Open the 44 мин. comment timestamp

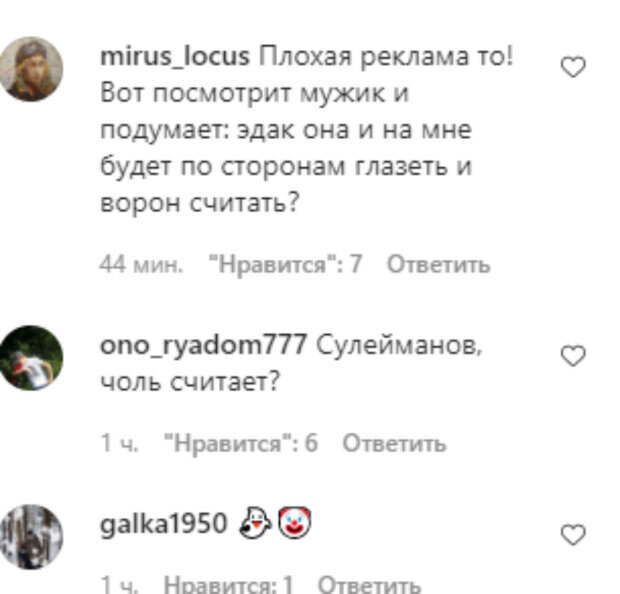coord(142,264)
